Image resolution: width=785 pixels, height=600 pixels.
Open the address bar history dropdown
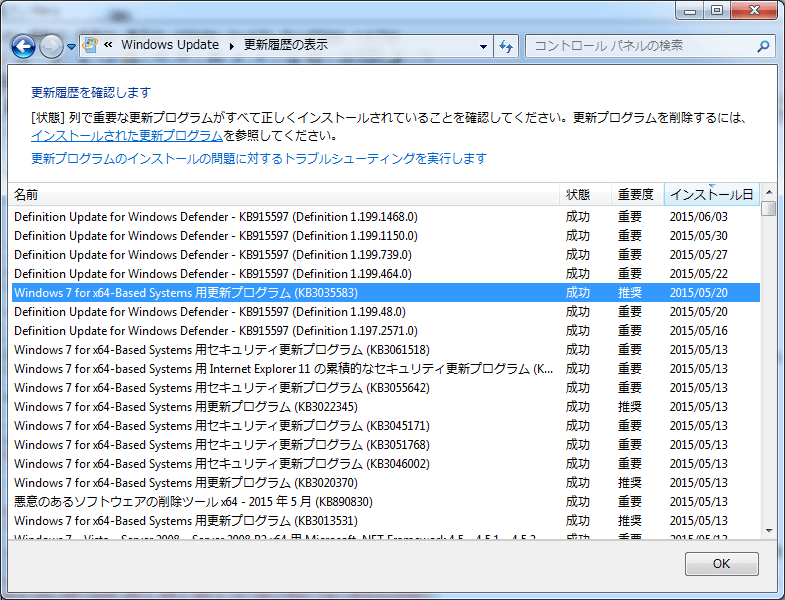(x=483, y=47)
